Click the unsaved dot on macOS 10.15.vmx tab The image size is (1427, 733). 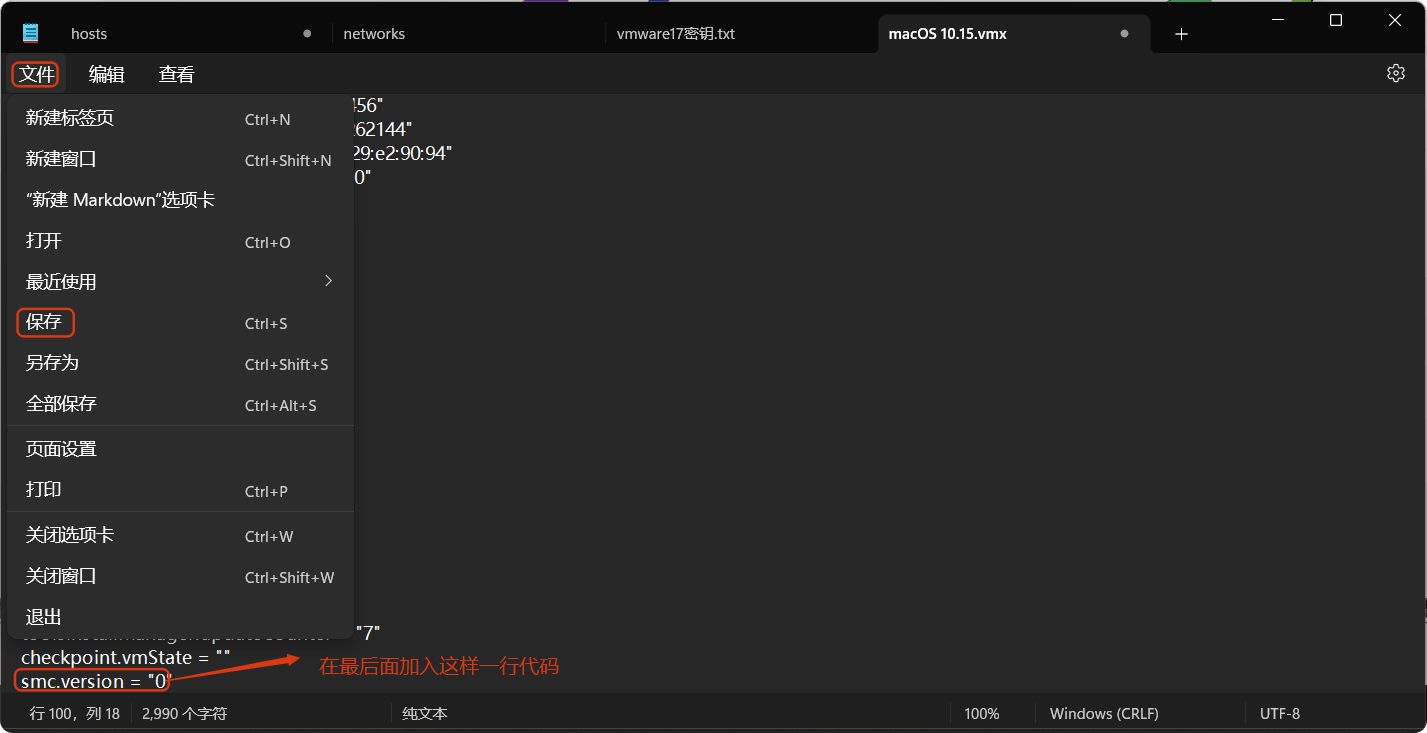(1125, 33)
